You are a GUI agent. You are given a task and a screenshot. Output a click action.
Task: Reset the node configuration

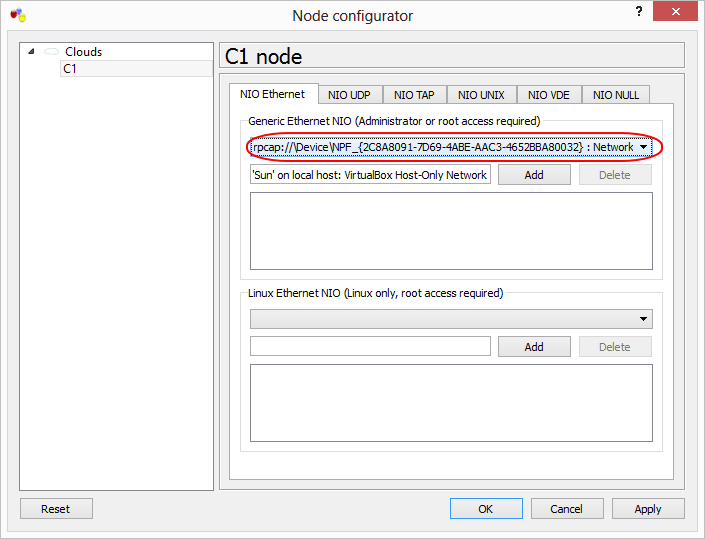point(56,508)
